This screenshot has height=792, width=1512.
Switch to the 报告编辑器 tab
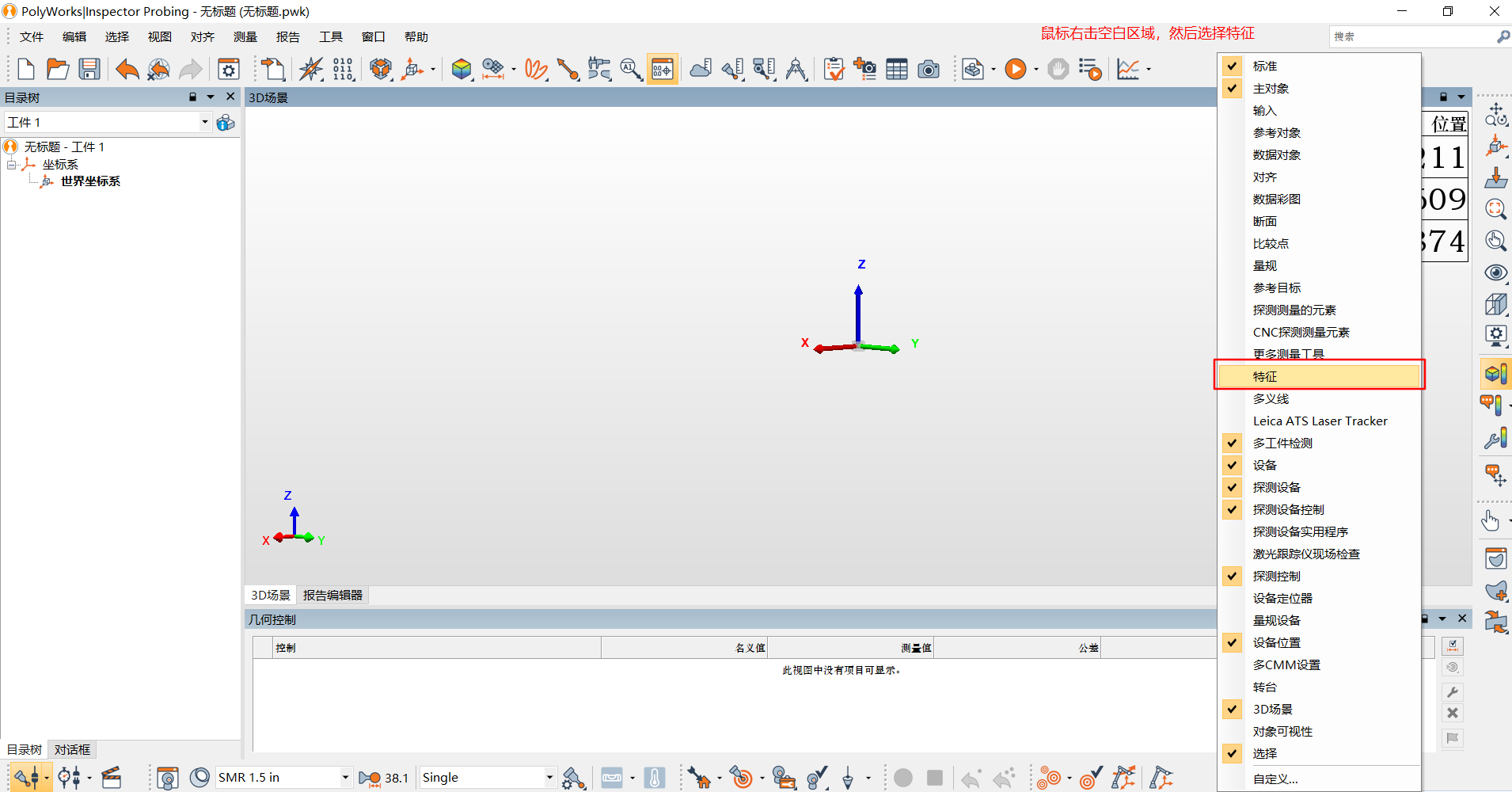click(332, 595)
